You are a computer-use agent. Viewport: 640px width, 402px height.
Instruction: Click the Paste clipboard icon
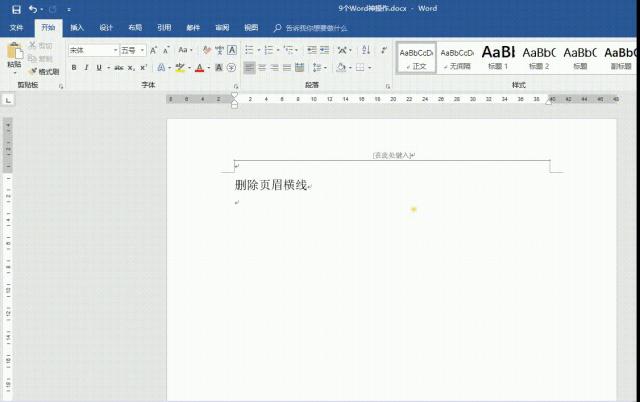(14, 52)
